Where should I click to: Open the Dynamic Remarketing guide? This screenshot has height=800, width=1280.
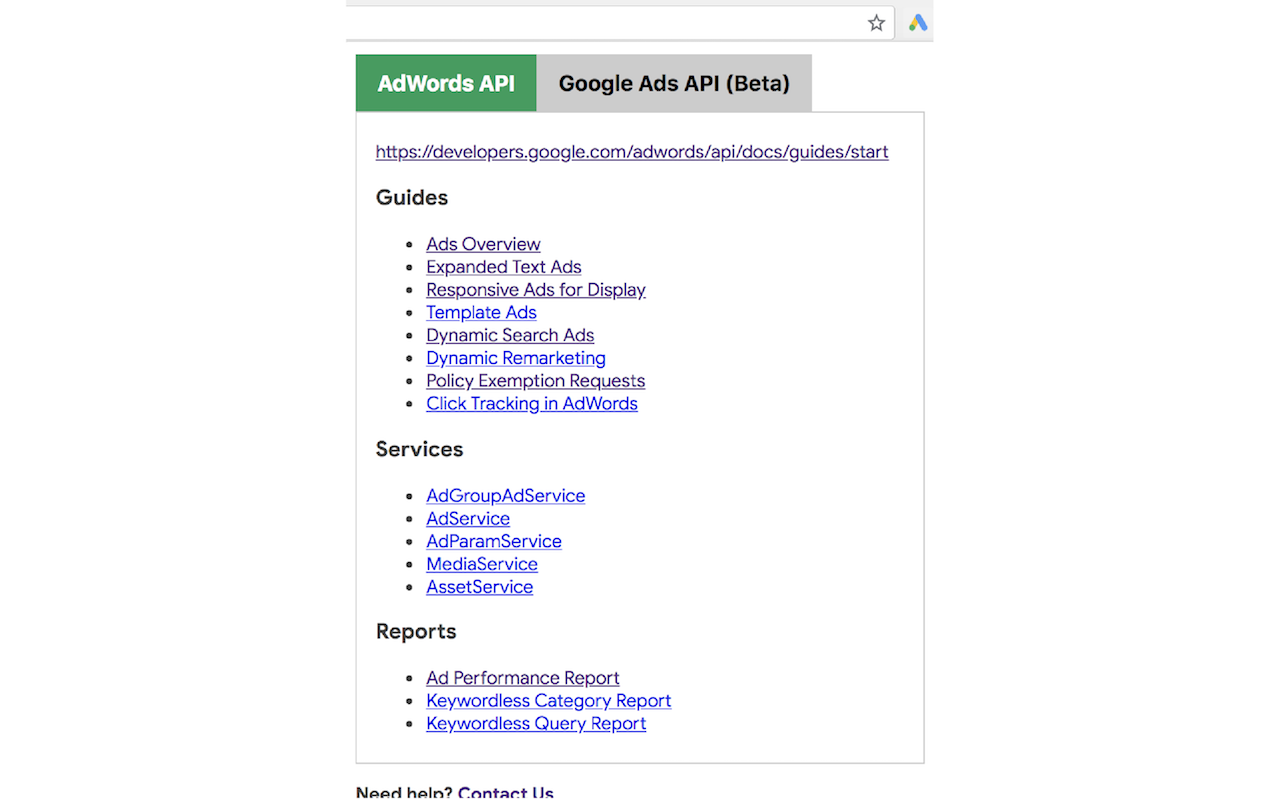(x=516, y=358)
